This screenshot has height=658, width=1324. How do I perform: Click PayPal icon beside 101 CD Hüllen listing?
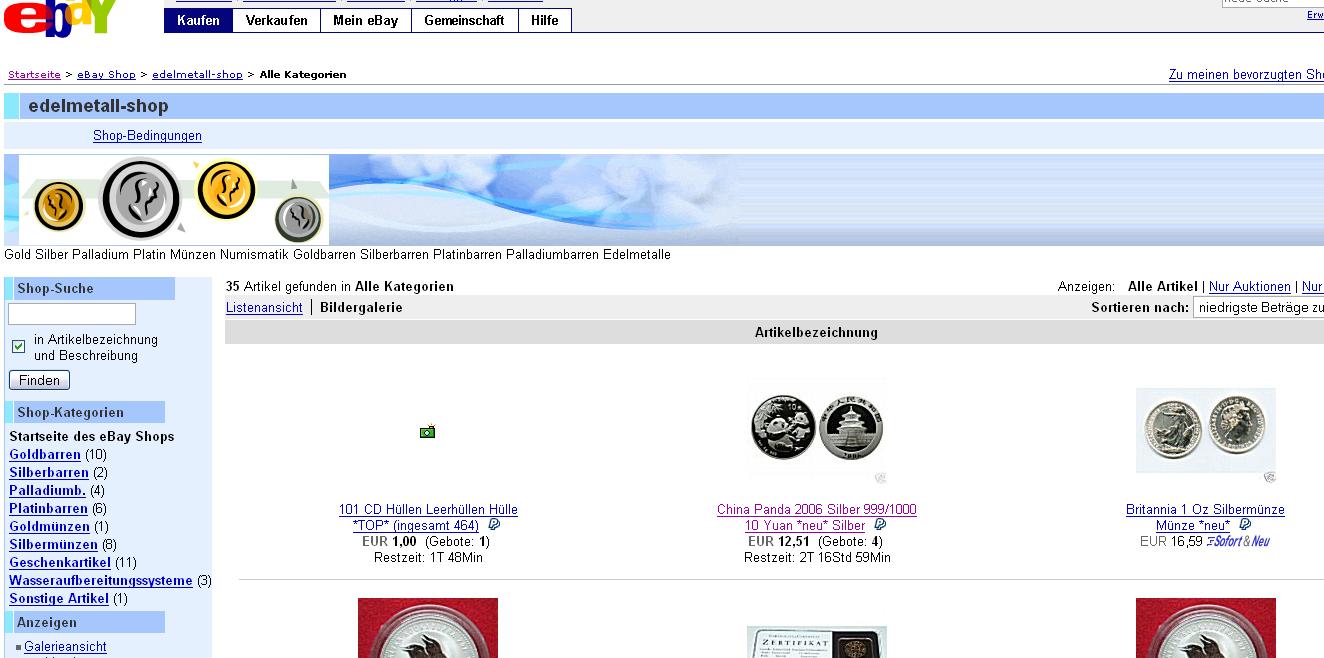point(494,525)
